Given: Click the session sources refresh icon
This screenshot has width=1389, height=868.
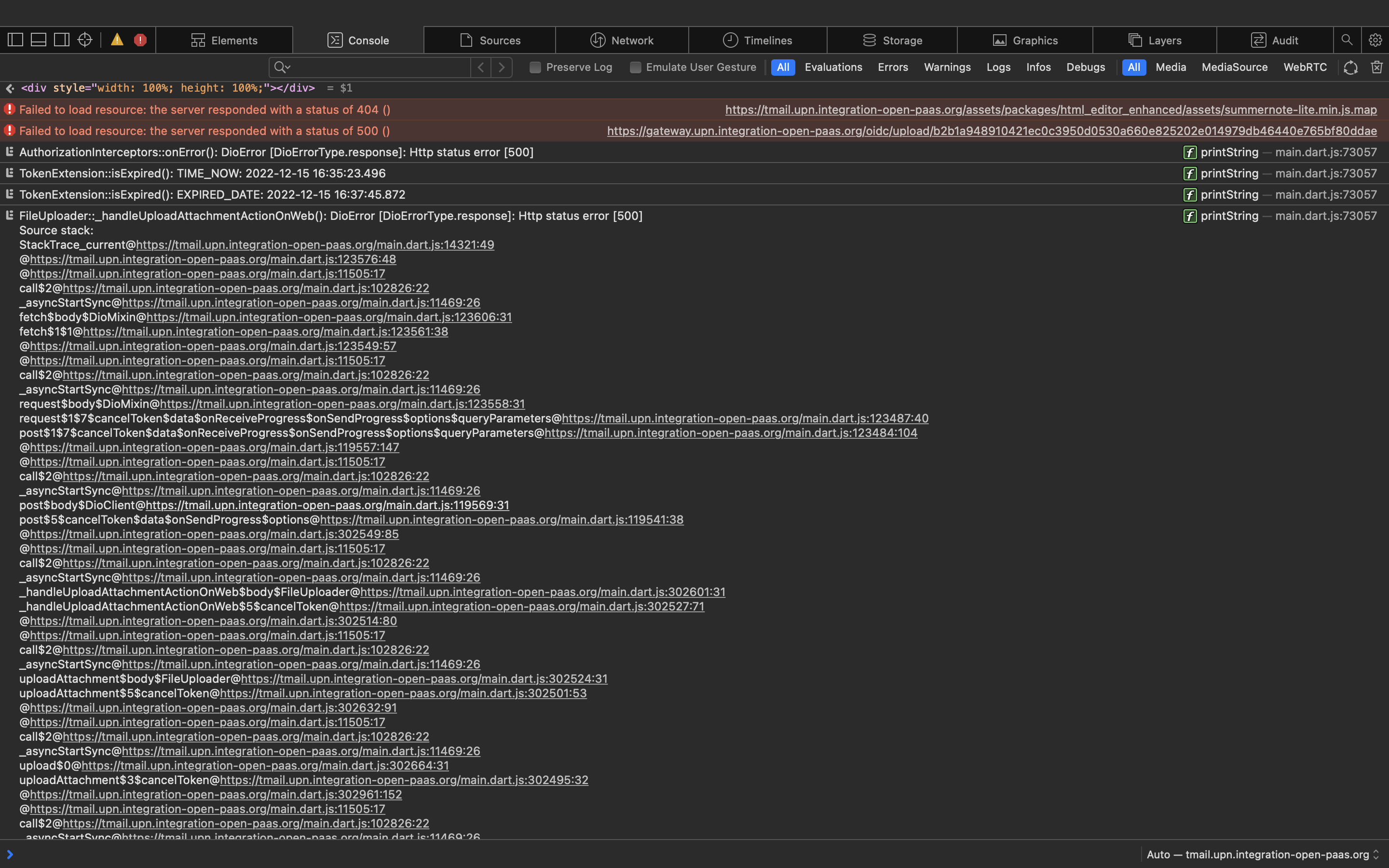Looking at the screenshot, I should [1350, 67].
